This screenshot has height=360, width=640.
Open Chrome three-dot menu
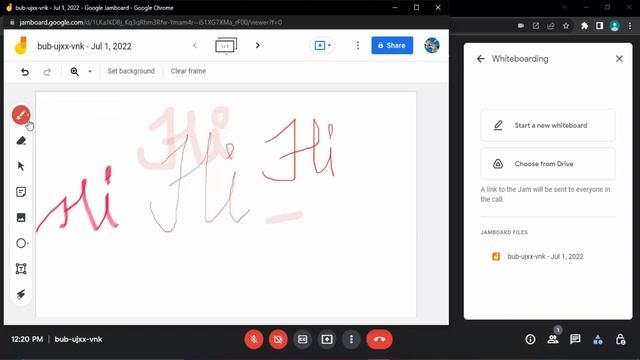(x=630, y=26)
